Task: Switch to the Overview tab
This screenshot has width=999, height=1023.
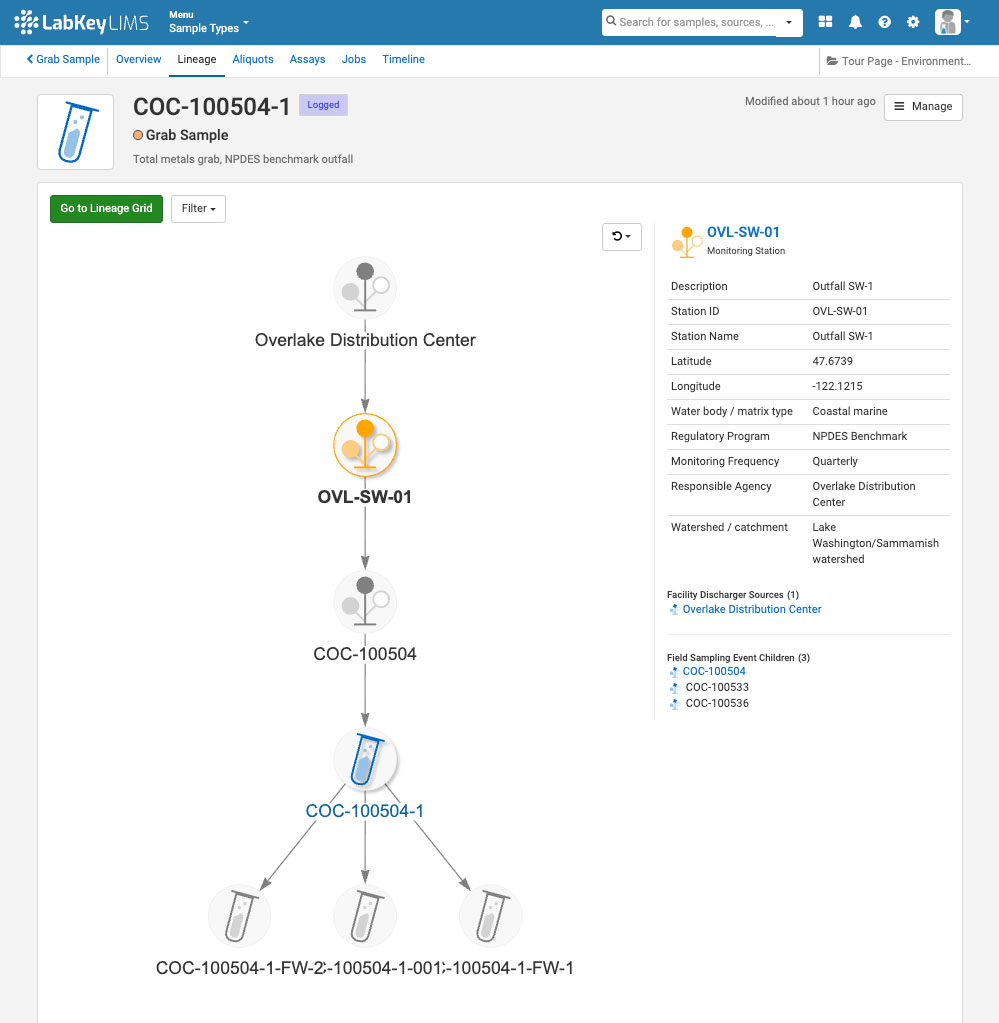Action: pos(138,59)
